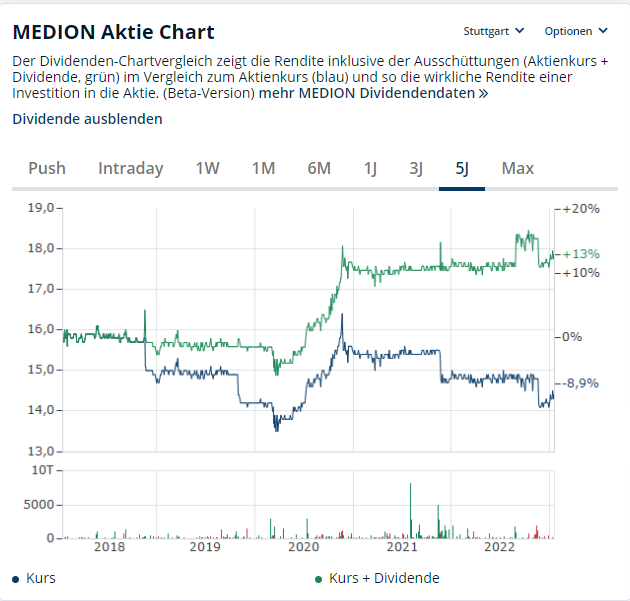Select the 1M chart period
Viewport: 630px width, 601px height.
(x=263, y=168)
